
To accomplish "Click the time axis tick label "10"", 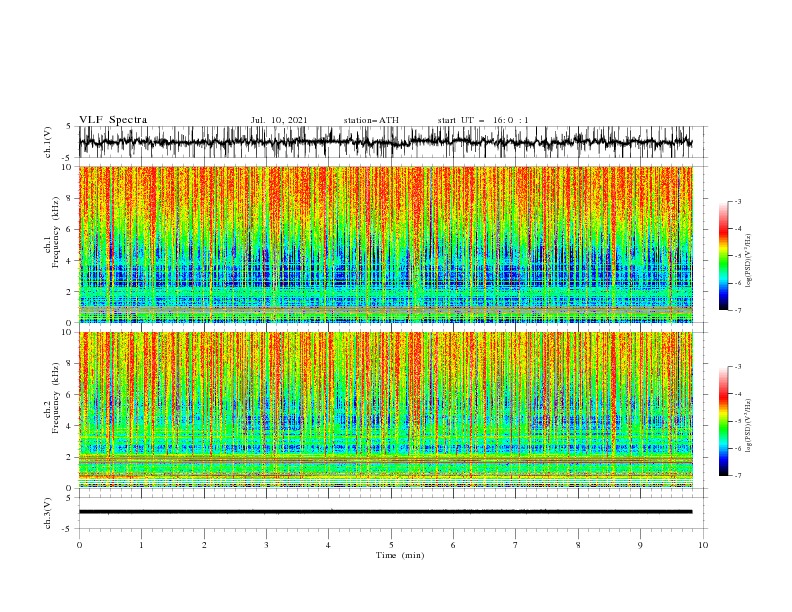I will point(703,545).
